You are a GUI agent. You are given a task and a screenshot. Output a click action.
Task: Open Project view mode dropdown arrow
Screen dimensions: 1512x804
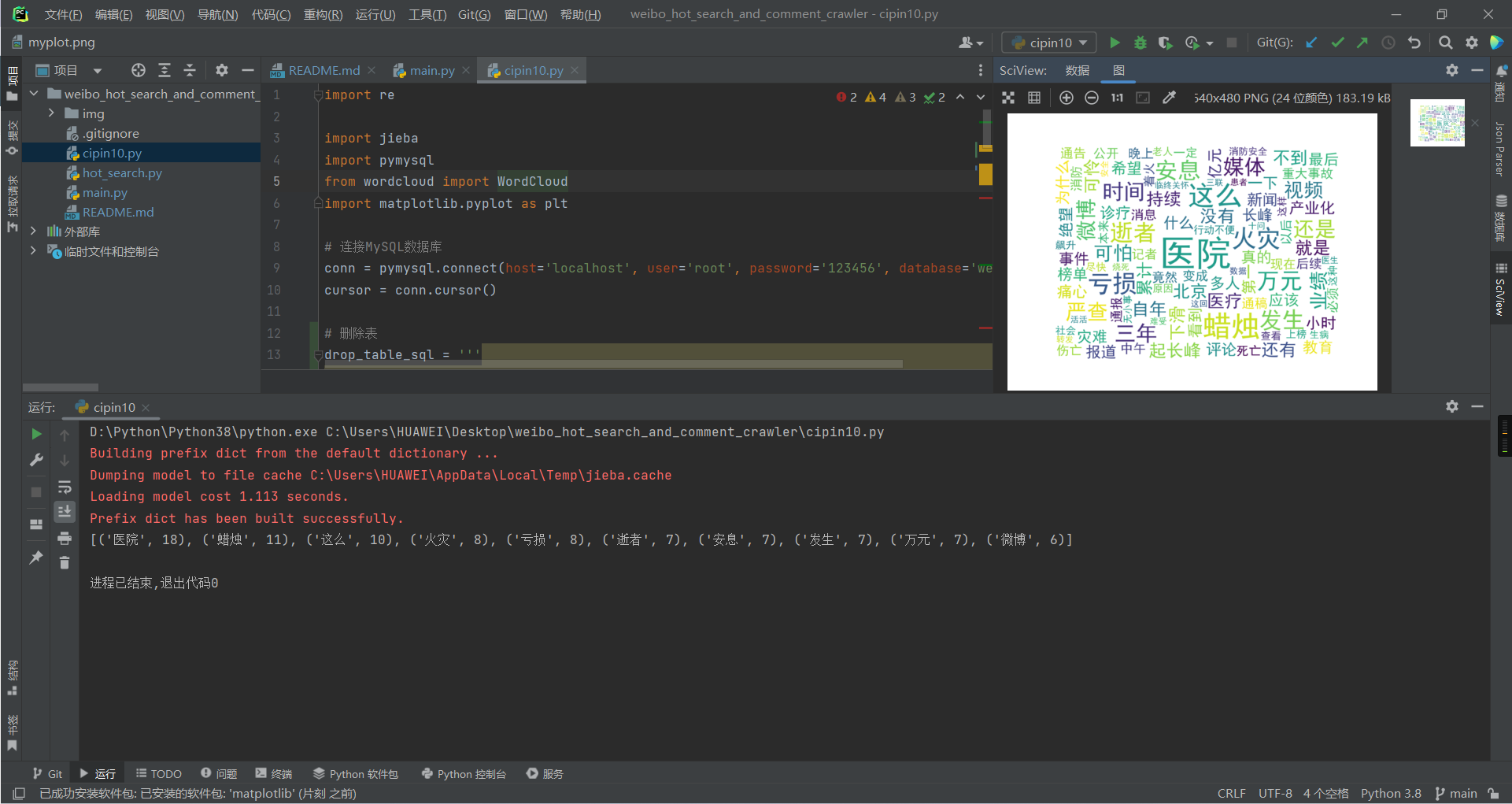(x=98, y=71)
